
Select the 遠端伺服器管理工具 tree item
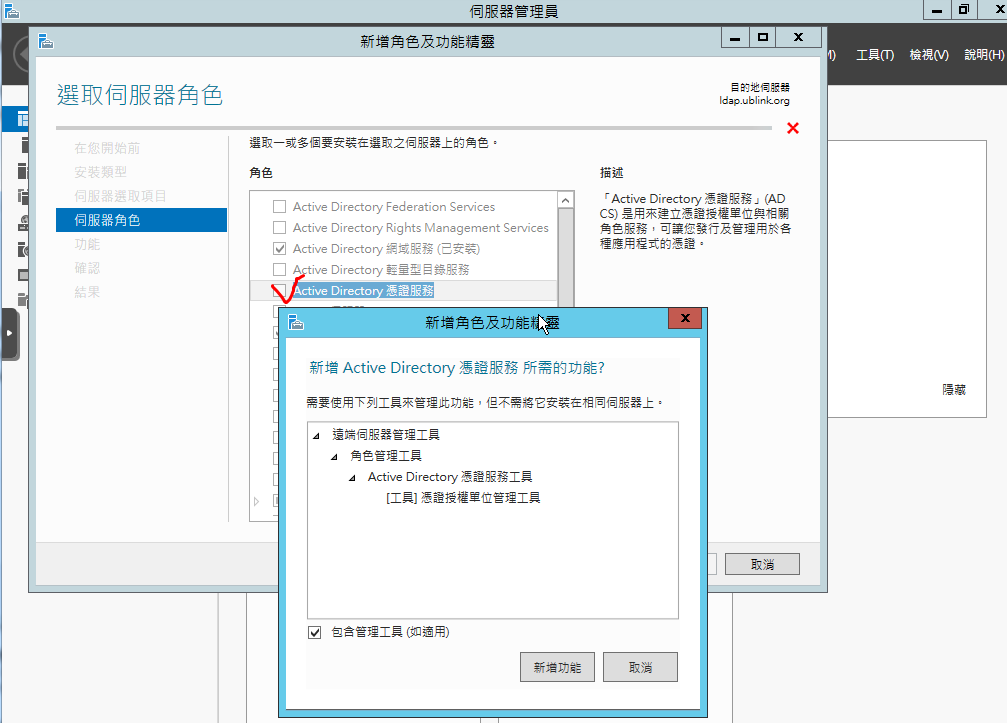tap(385, 435)
